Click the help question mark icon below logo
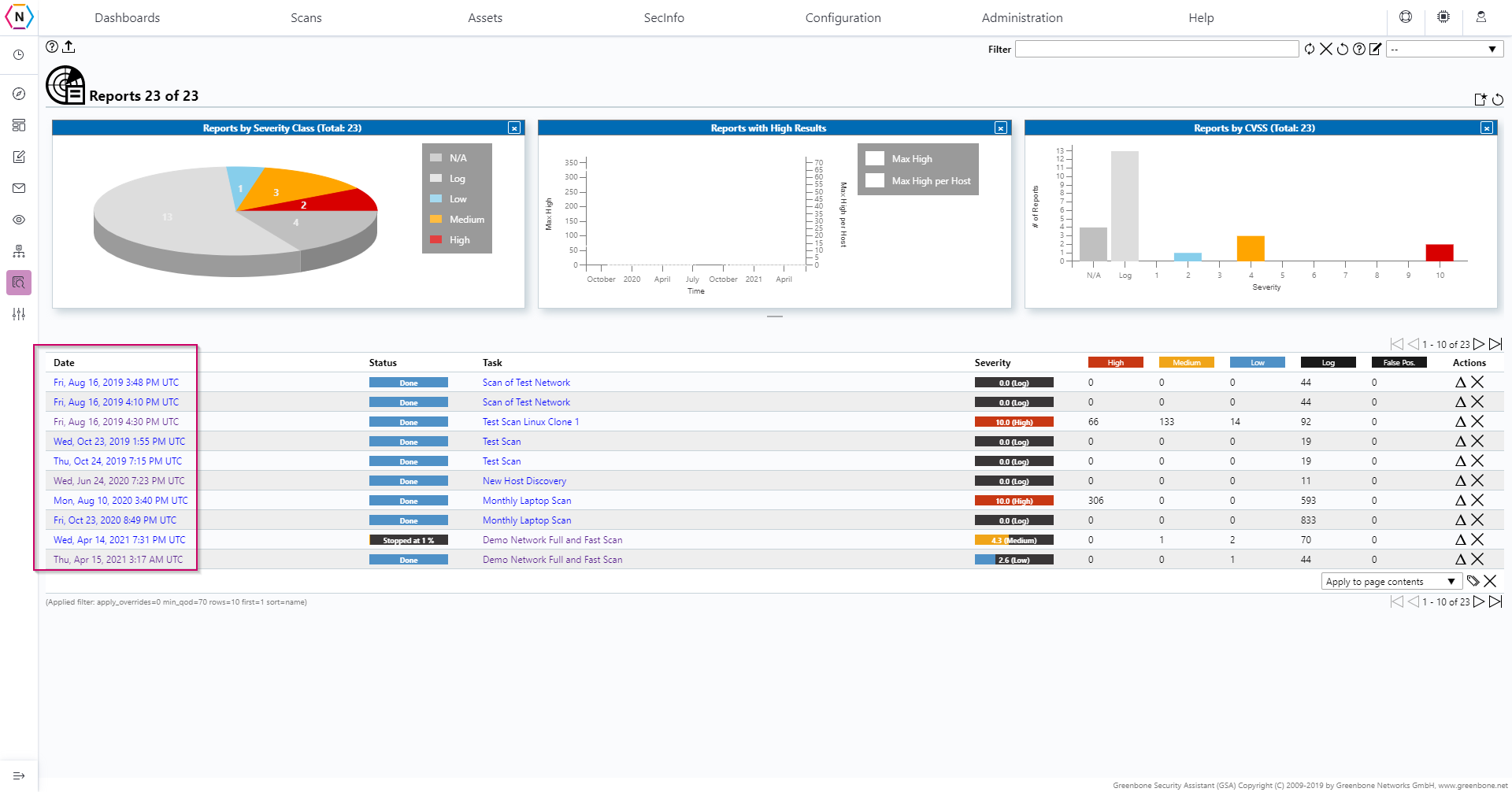Image resolution: width=1512 pixels, height=792 pixels. (52, 46)
